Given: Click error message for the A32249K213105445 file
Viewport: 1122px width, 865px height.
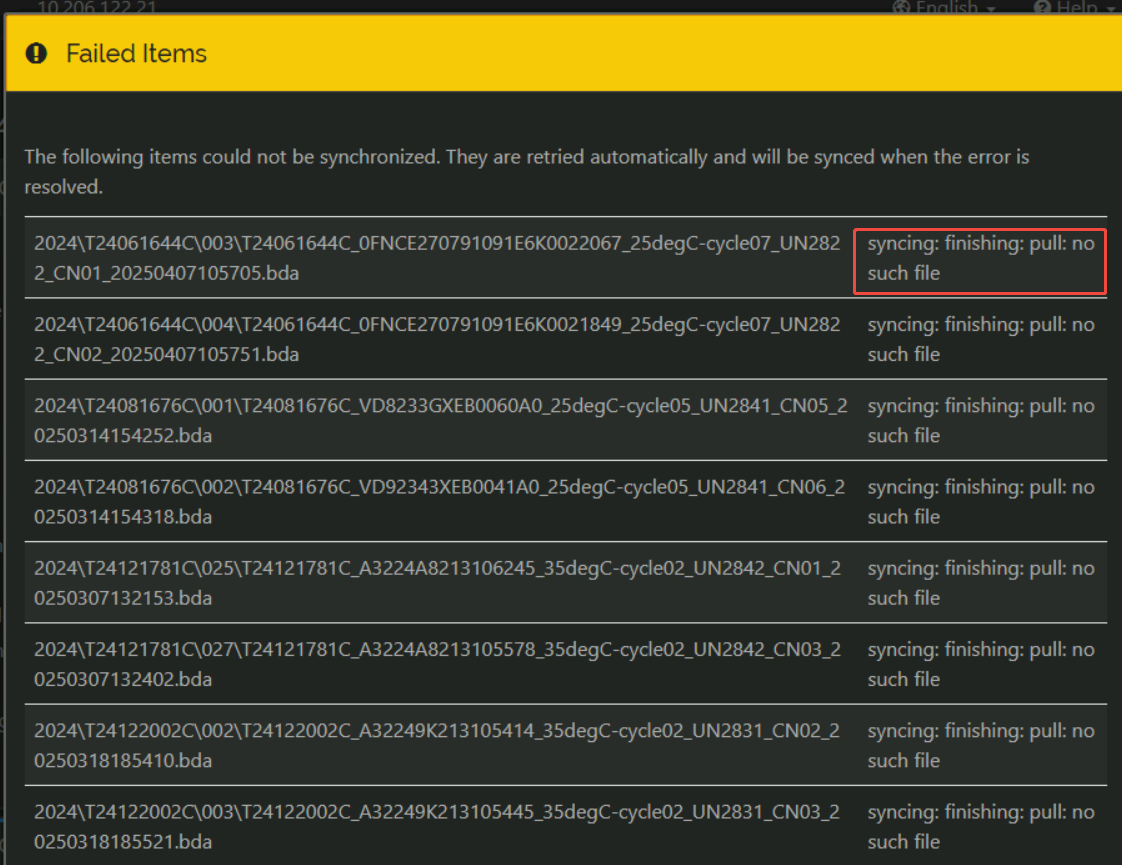Looking at the screenshot, I should click(x=980, y=826).
